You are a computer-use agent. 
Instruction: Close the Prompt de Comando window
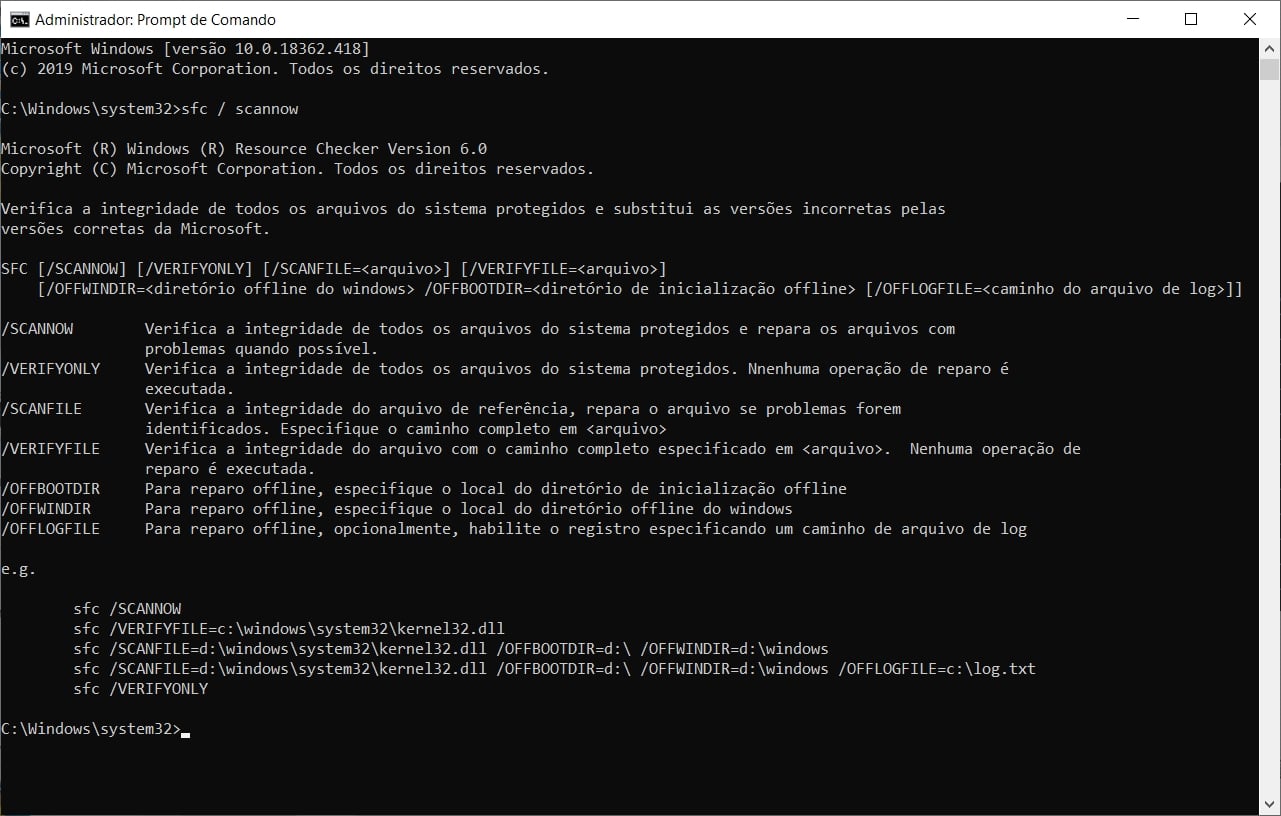tap(1249, 19)
